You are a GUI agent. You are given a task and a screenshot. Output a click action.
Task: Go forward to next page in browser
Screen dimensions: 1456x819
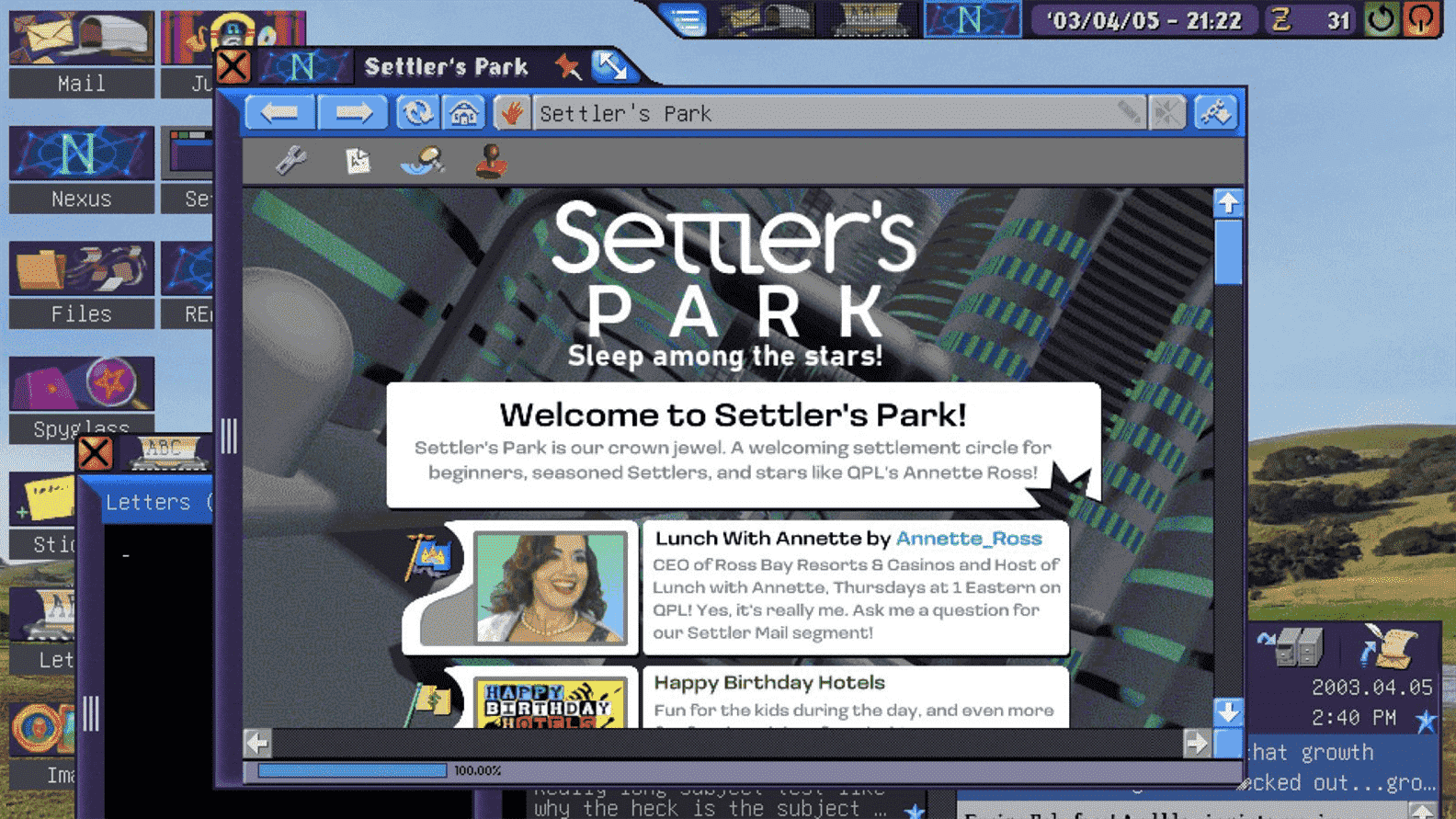click(x=353, y=113)
